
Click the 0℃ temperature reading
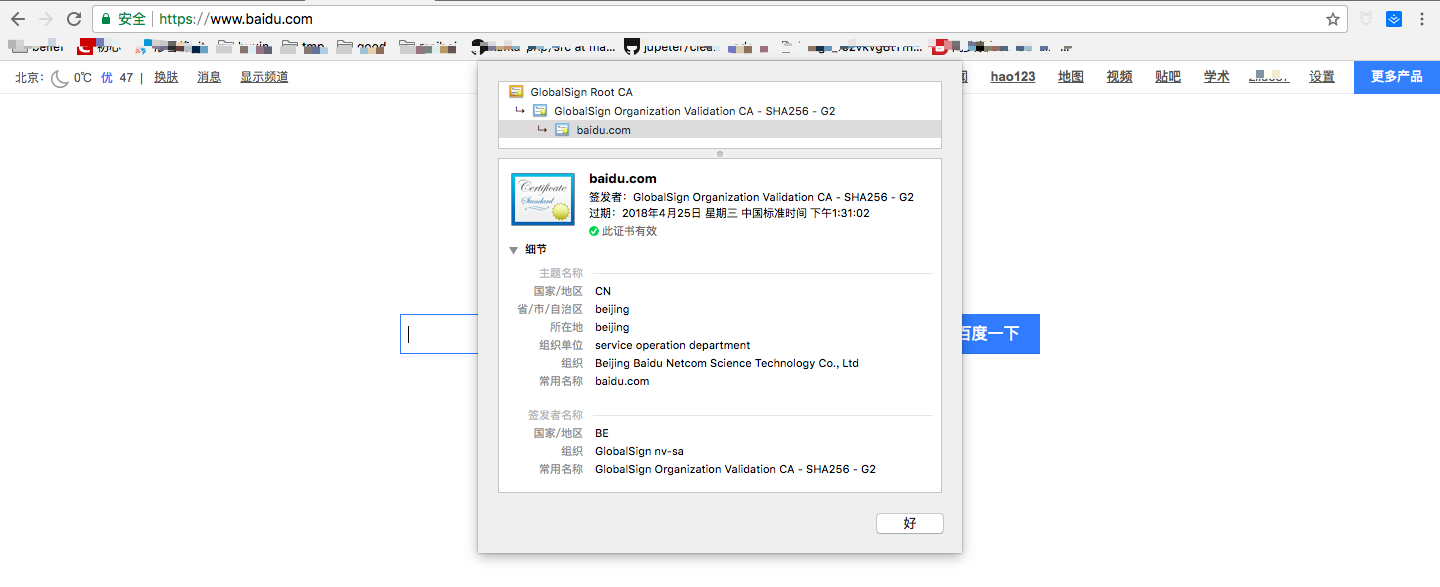point(83,77)
